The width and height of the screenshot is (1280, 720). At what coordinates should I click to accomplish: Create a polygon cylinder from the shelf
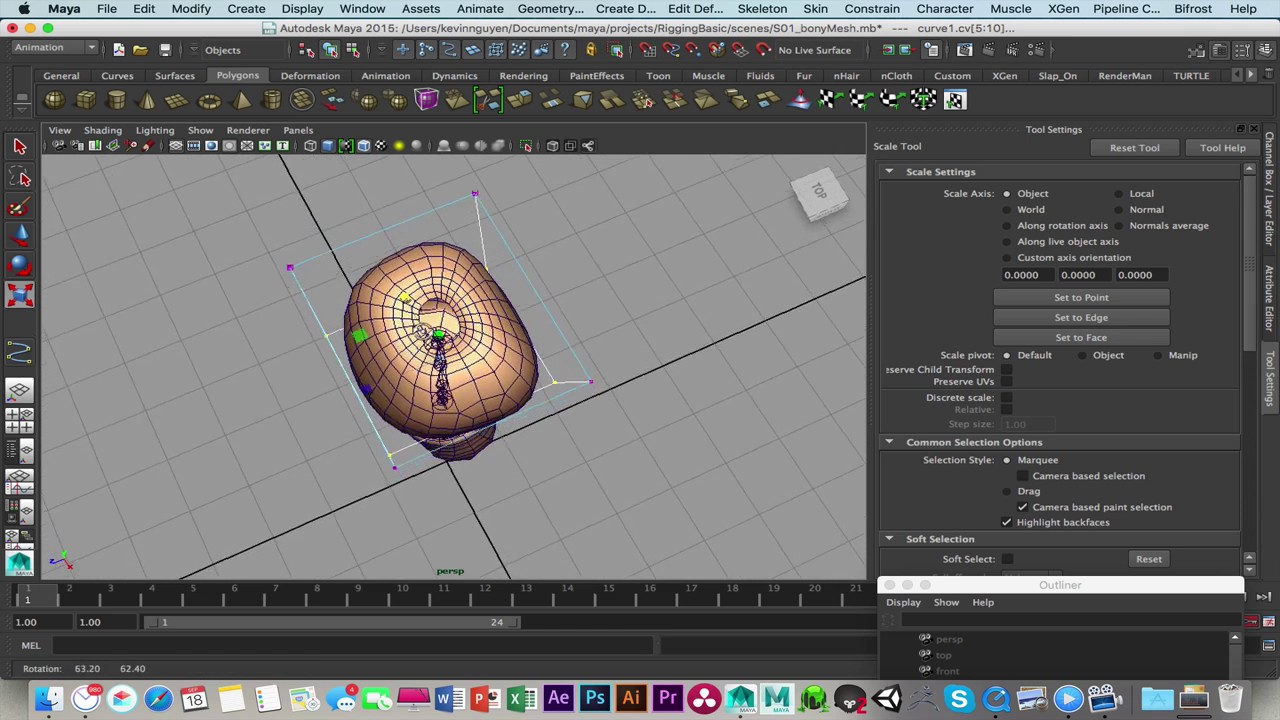116,100
